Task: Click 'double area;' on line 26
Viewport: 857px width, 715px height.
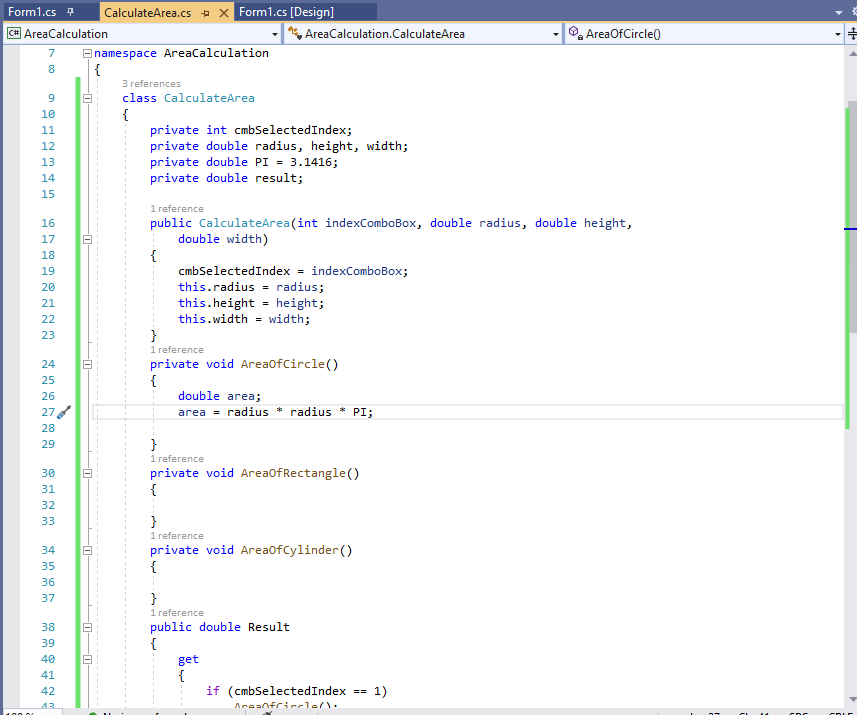Action: click(220, 396)
